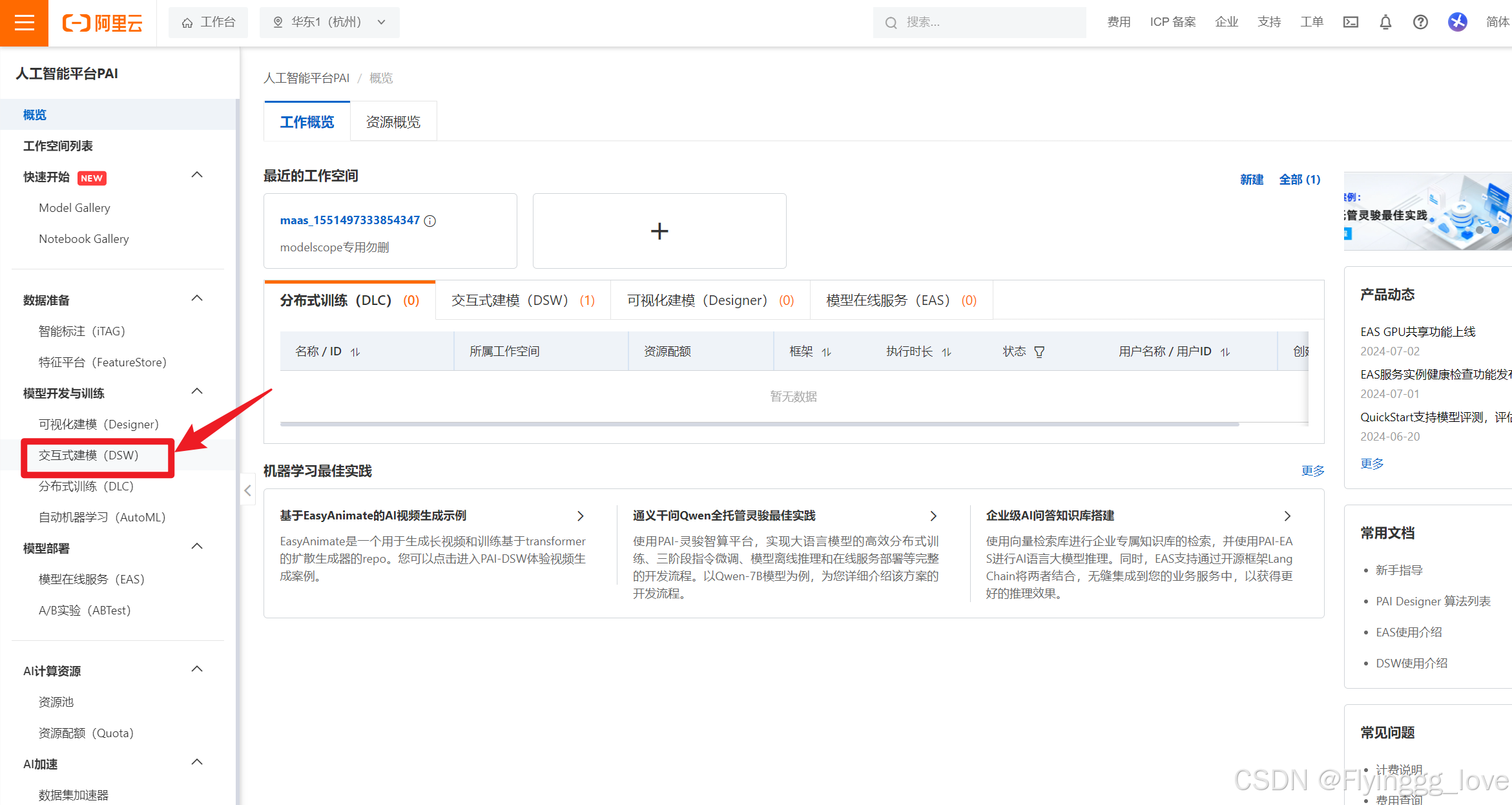Open the ICP 备案 top menu
The width and height of the screenshot is (1512, 805).
[1173, 22]
